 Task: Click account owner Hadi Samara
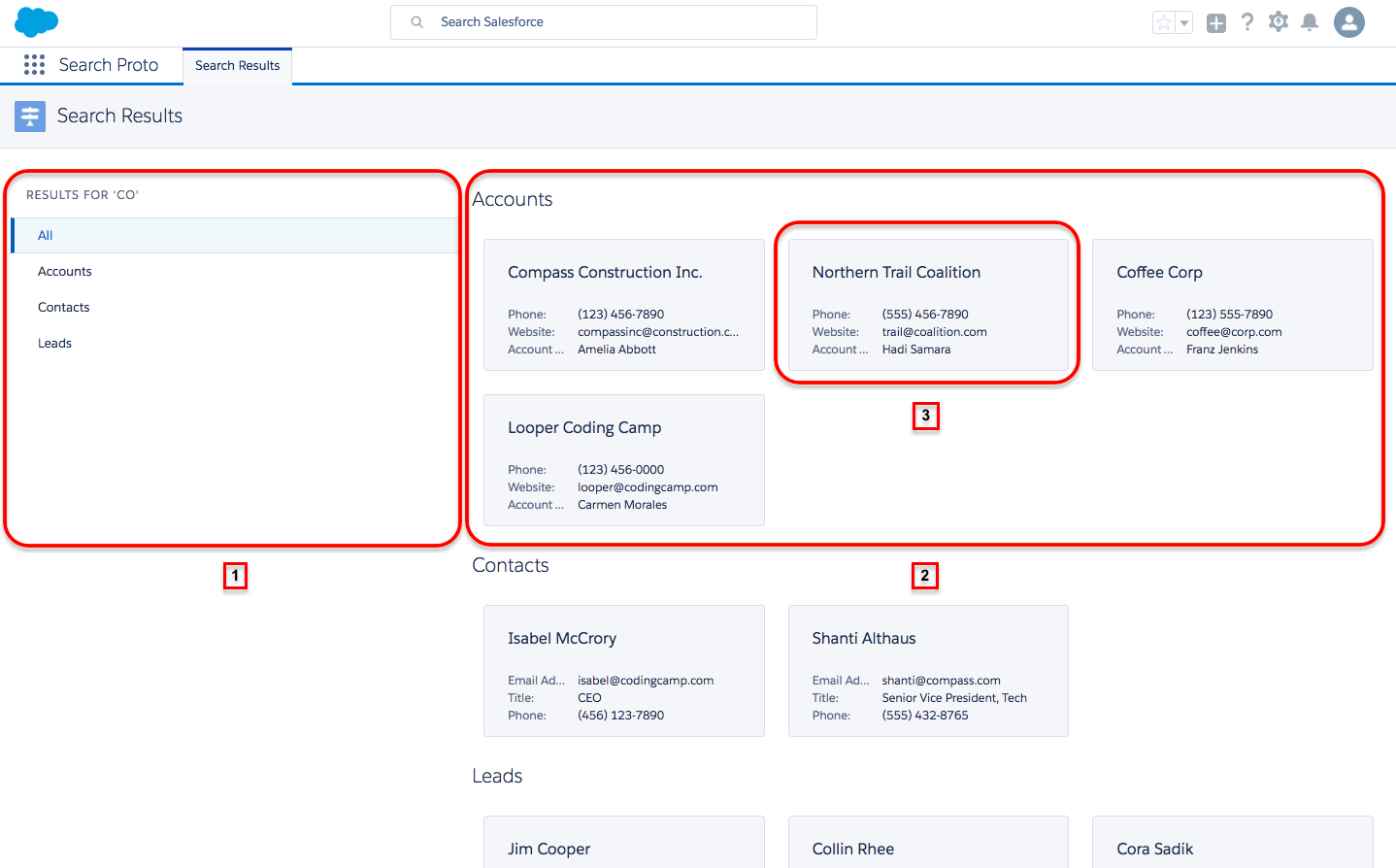(916, 350)
